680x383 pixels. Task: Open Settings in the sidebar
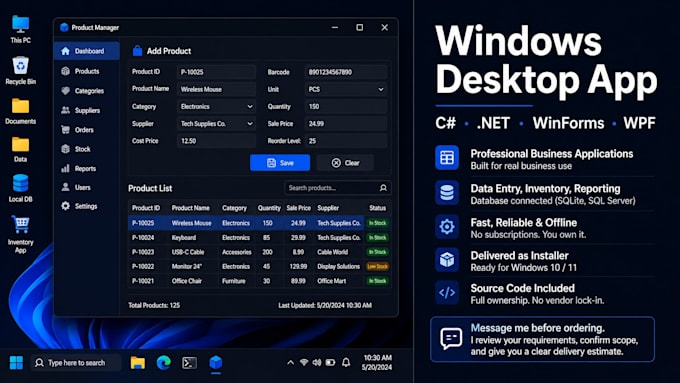87,206
